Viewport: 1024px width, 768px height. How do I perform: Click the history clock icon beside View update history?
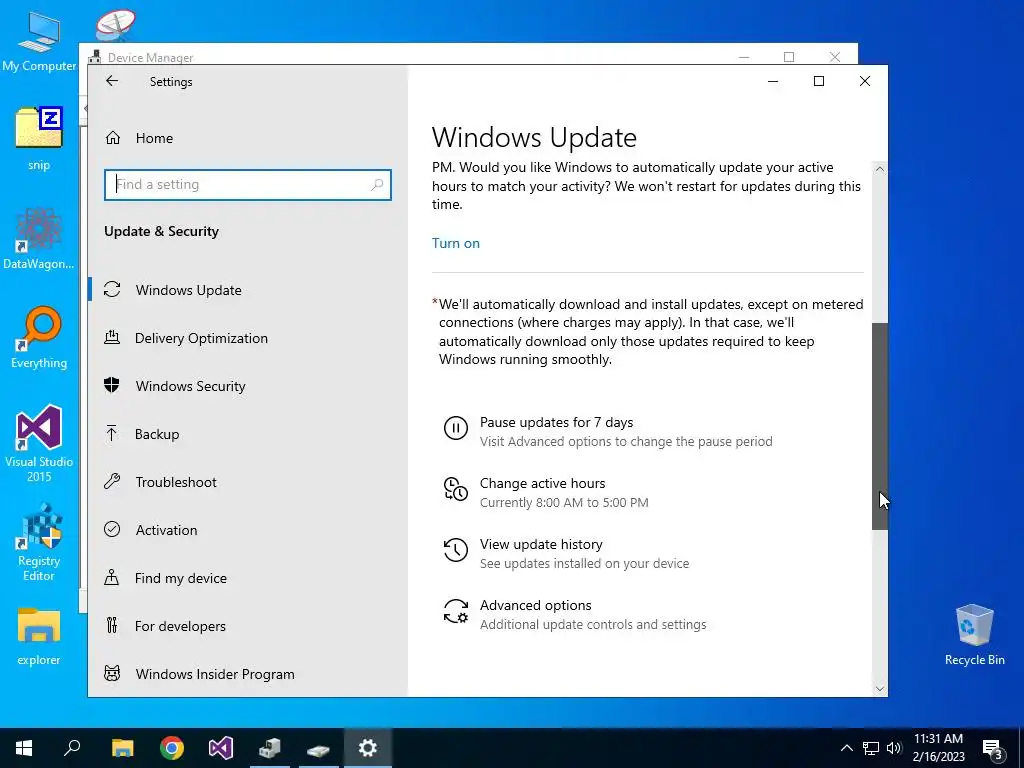[x=456, y=550]
